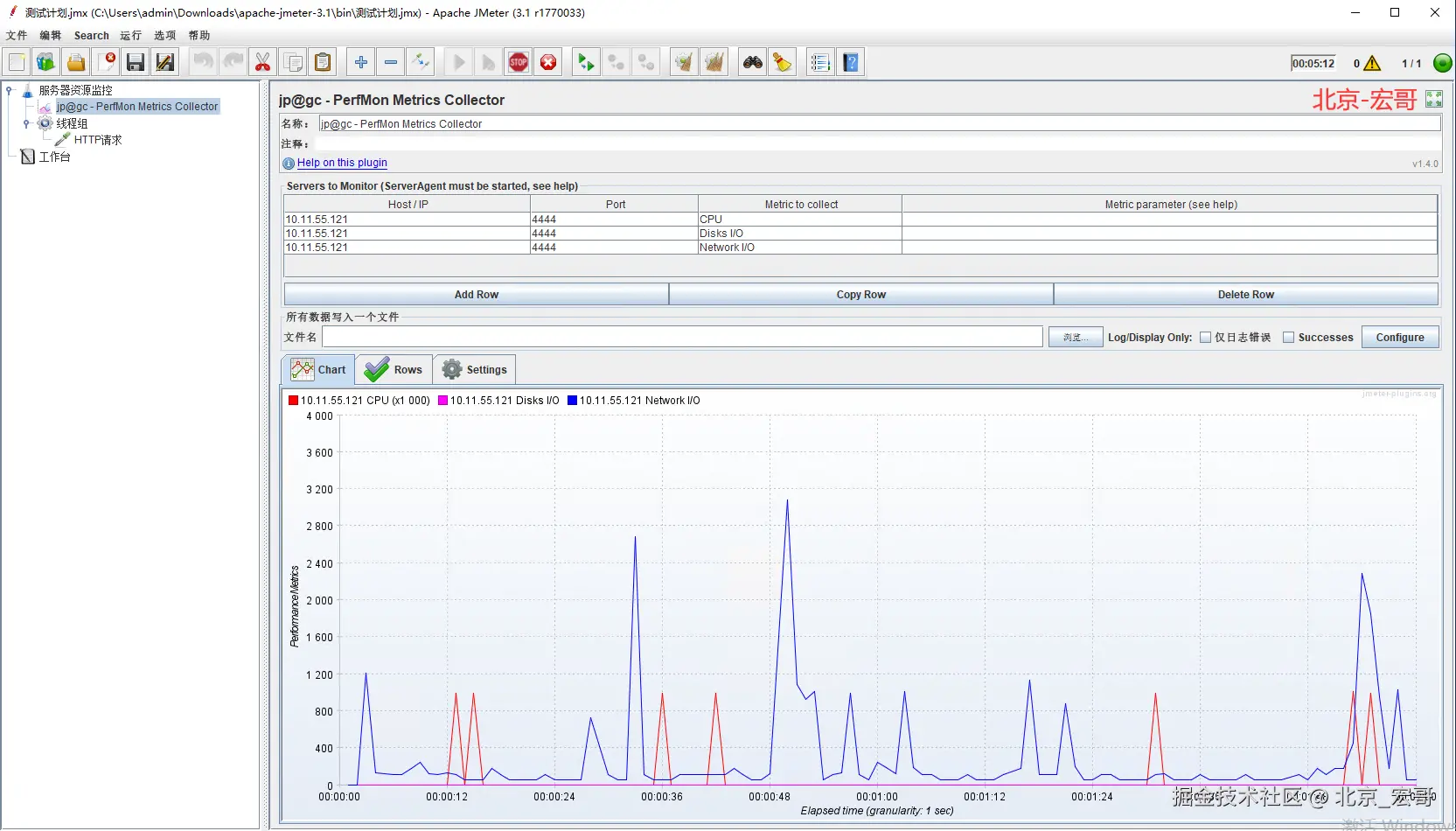
Task: Cut the selected element with scissors icon
Action: pyautogui.click(x=262, y=62)
